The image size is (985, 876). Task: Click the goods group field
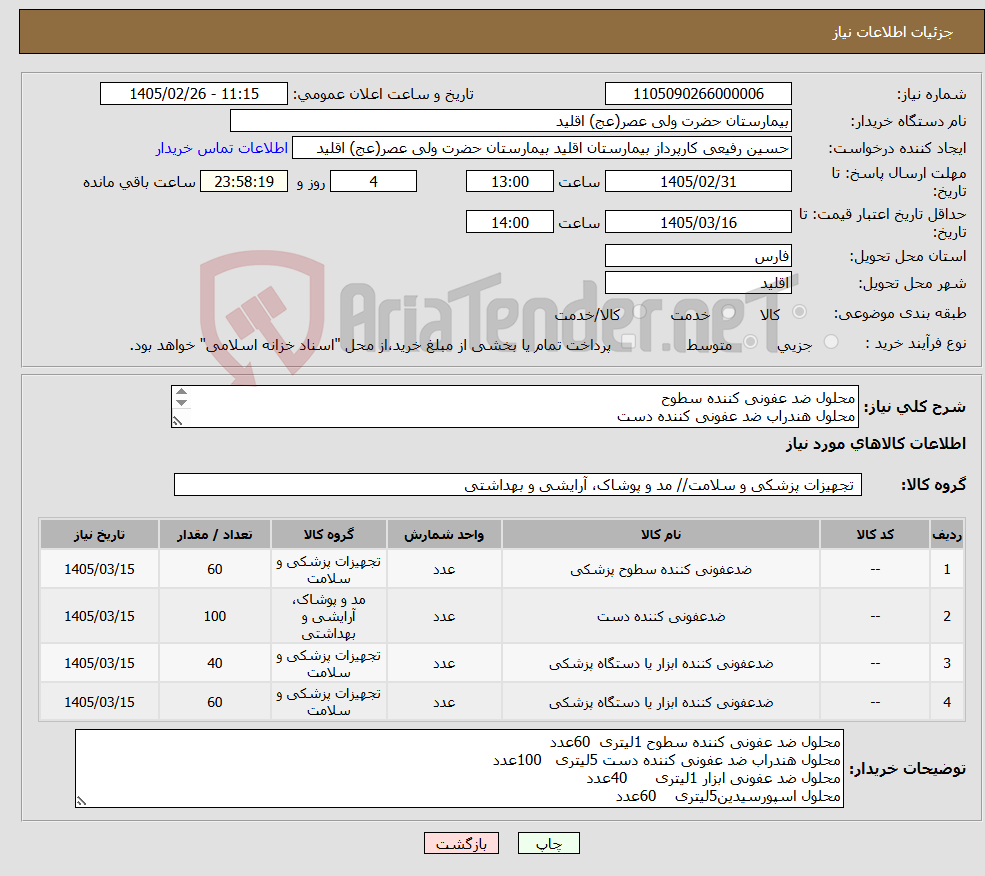[518, 485]
